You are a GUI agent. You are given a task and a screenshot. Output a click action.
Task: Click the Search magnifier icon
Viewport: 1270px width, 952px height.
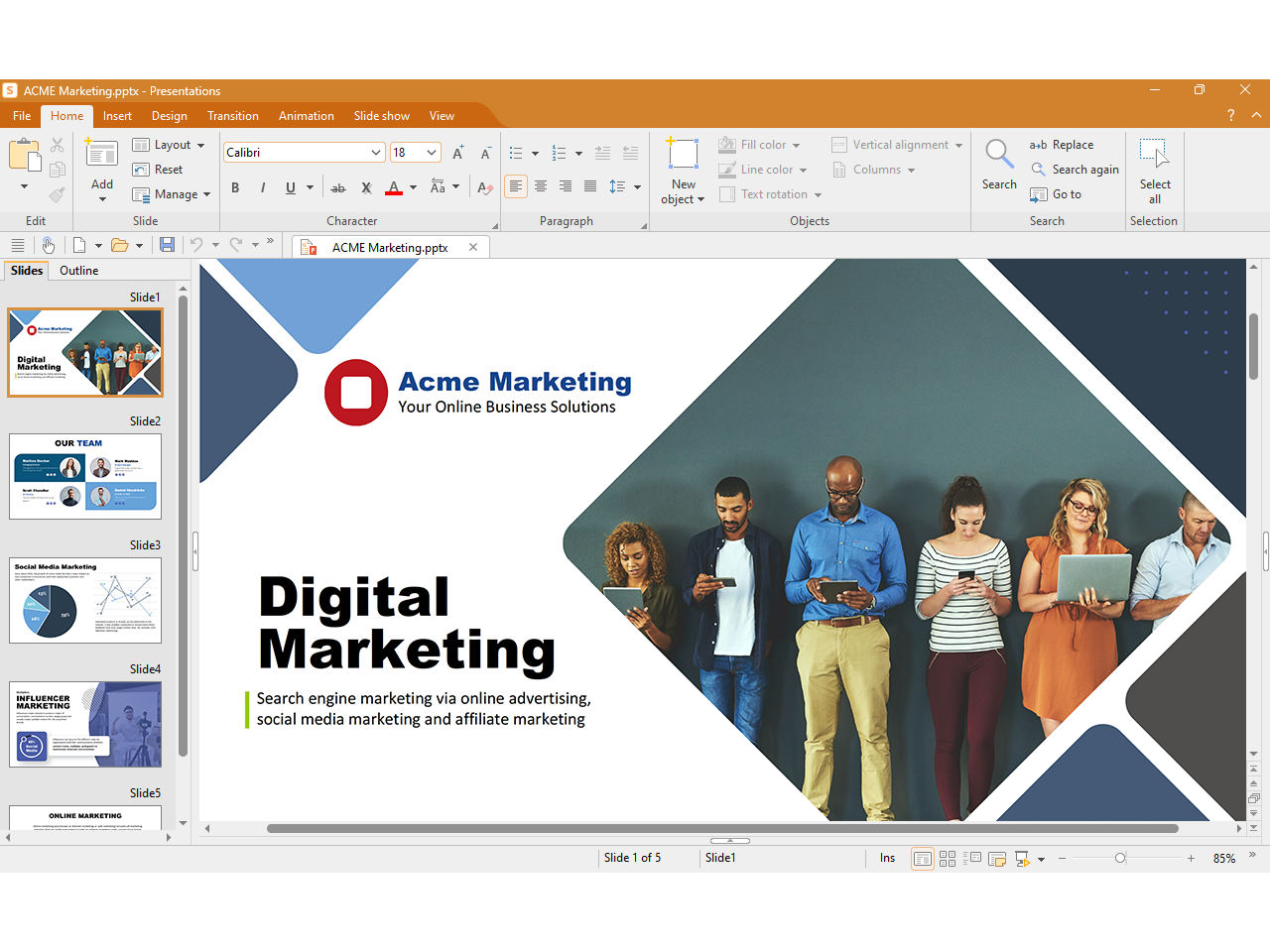(x=998, y=155)
